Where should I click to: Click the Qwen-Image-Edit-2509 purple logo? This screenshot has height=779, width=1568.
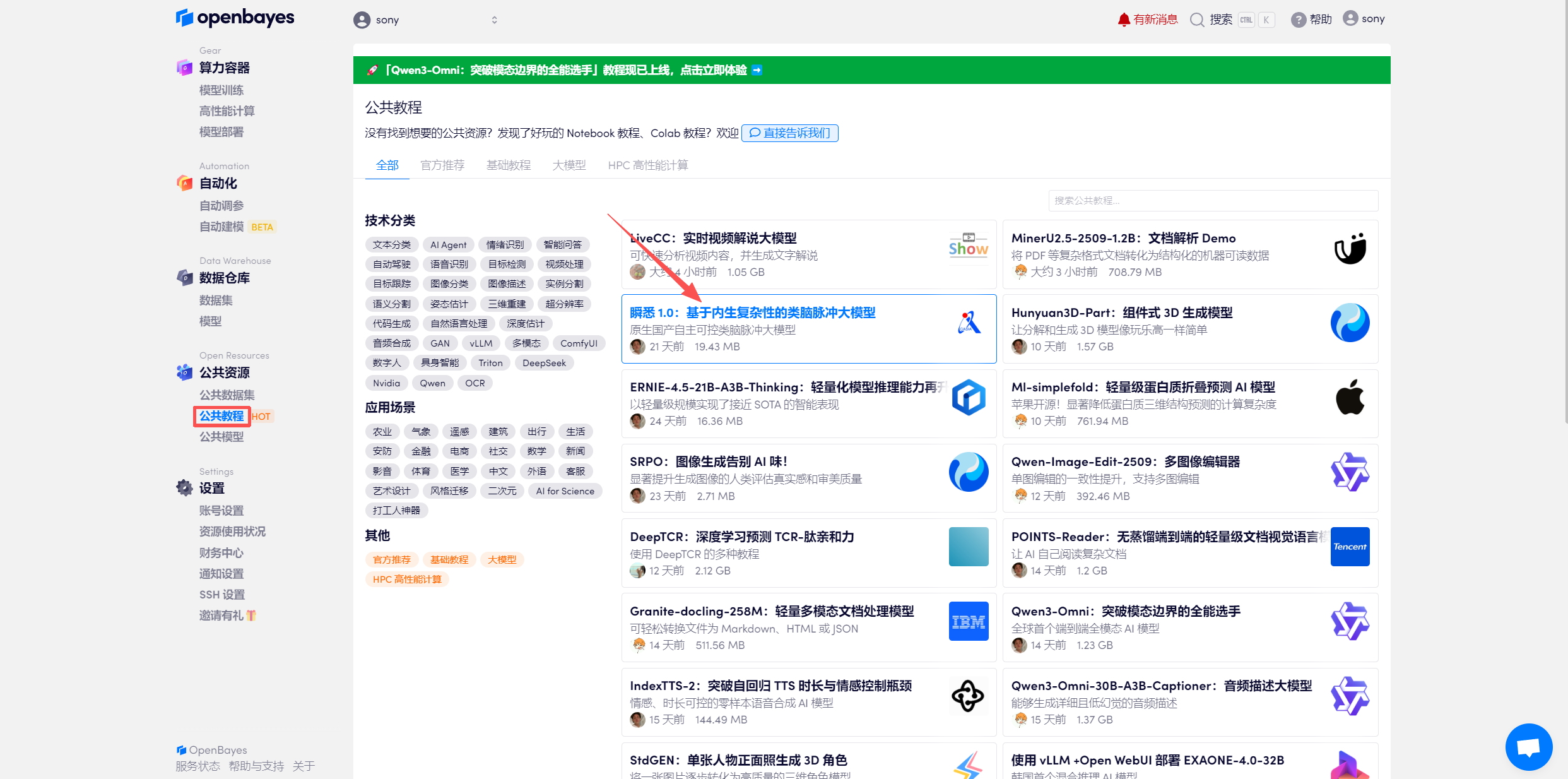[x=1350, y=472]
